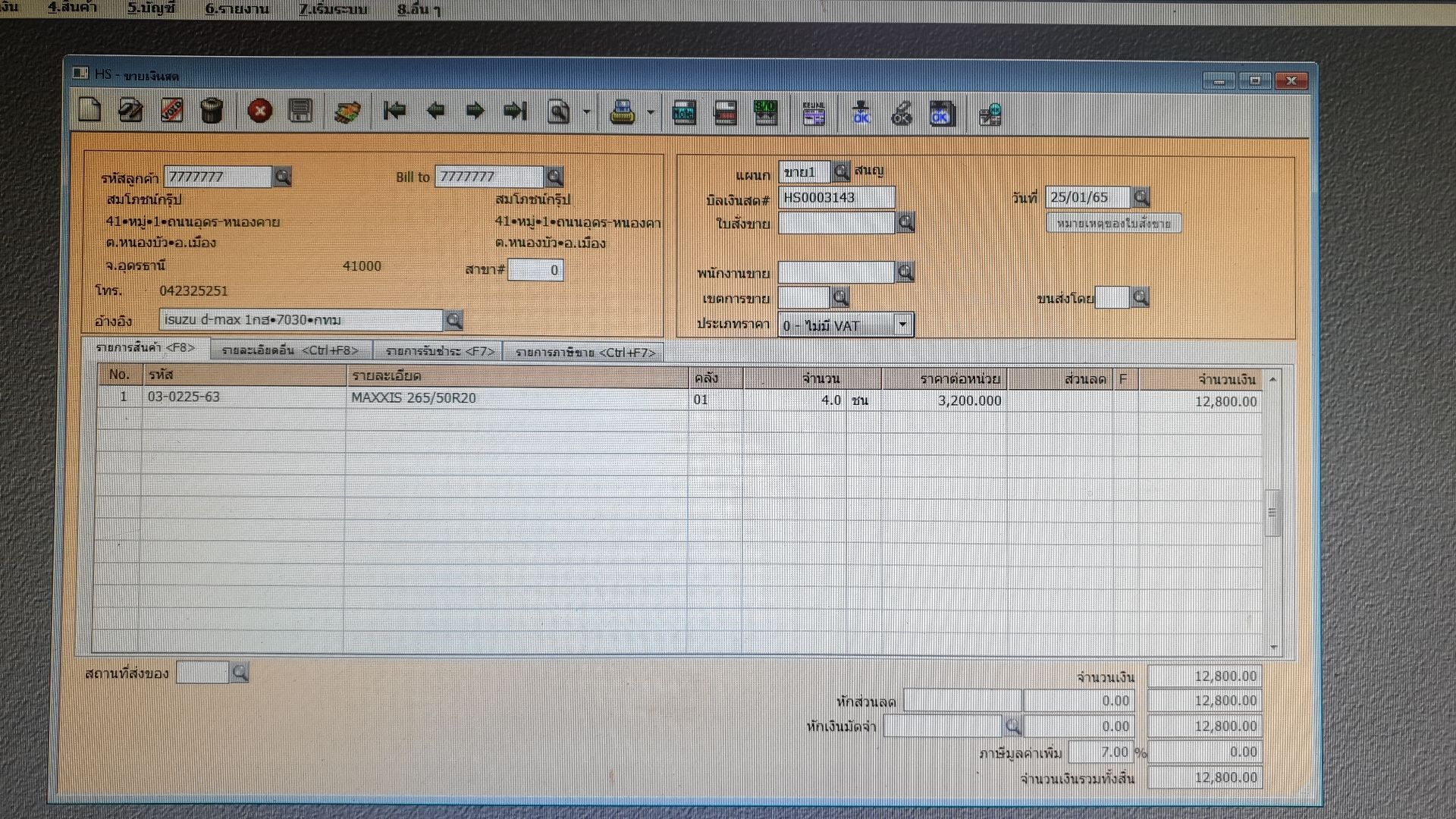Click the green S/O toolbar icon
Image resolution: width=1456 pixels, height=819 pixels.
[765, 113]
